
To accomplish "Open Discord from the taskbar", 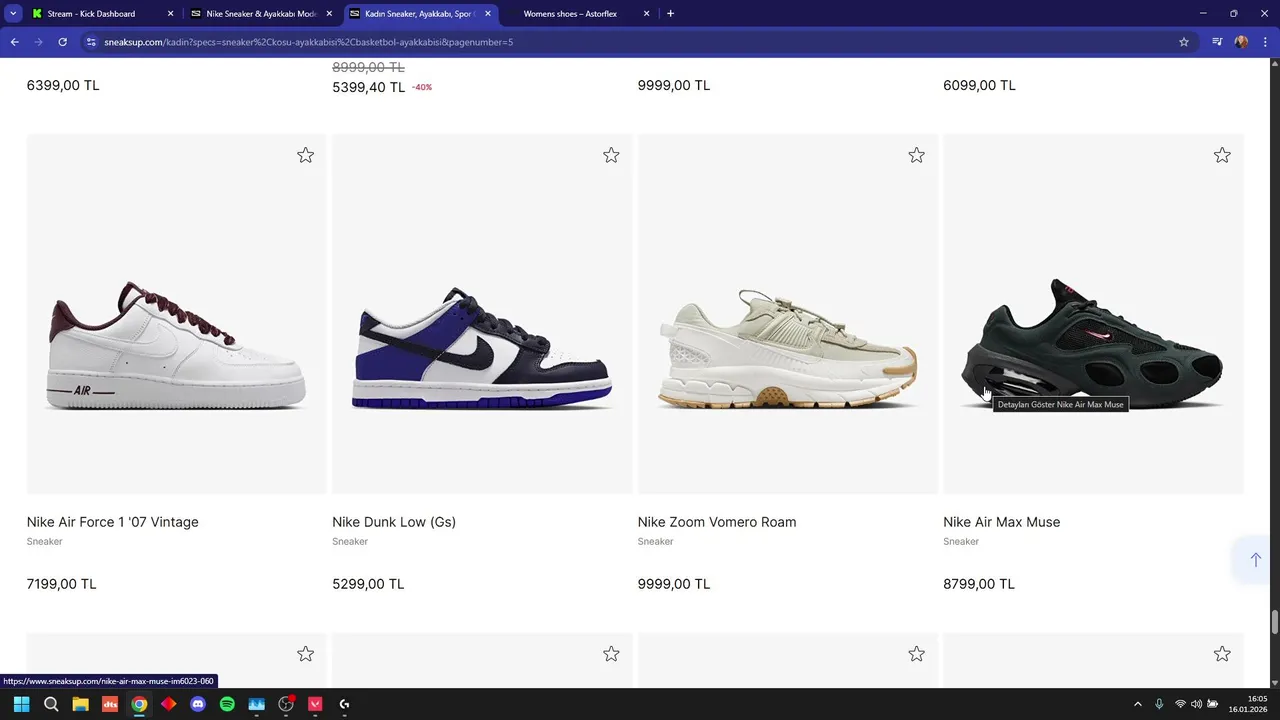I will [x=198, y=704].
